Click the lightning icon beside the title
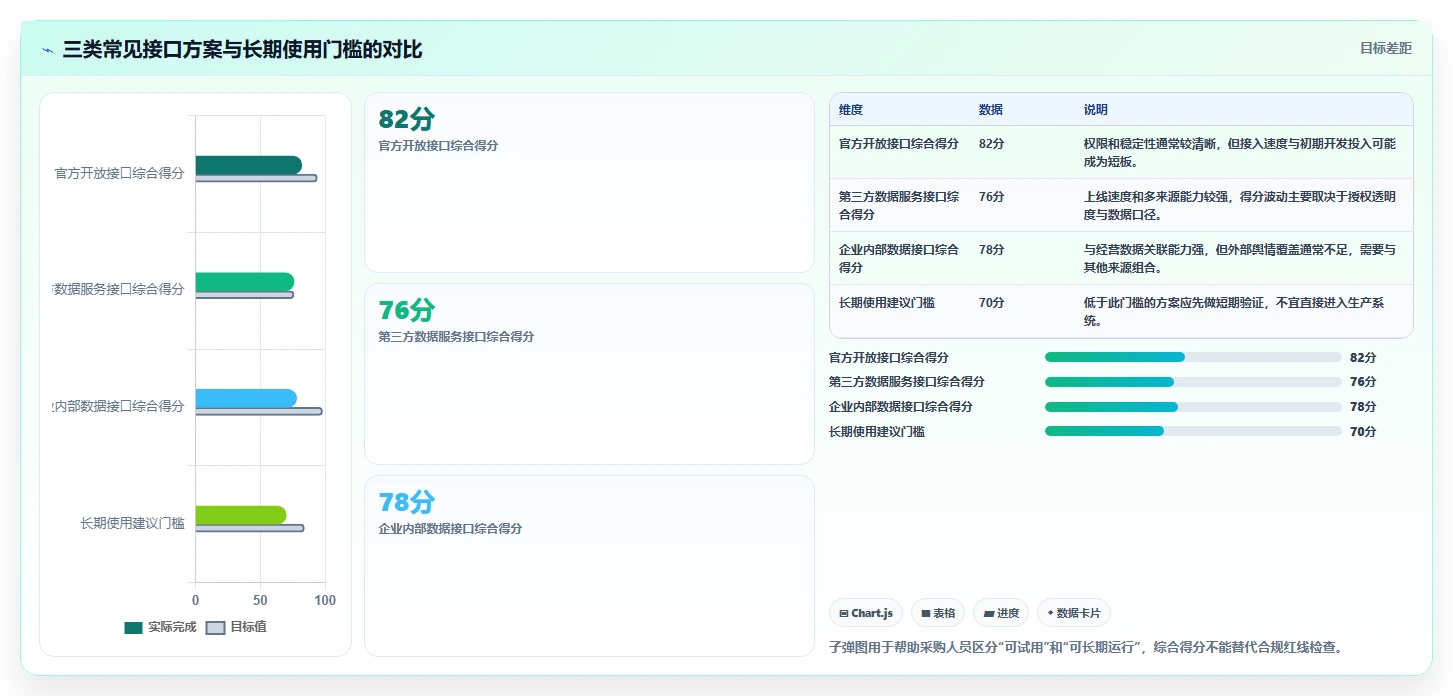 tap(47, 50)
